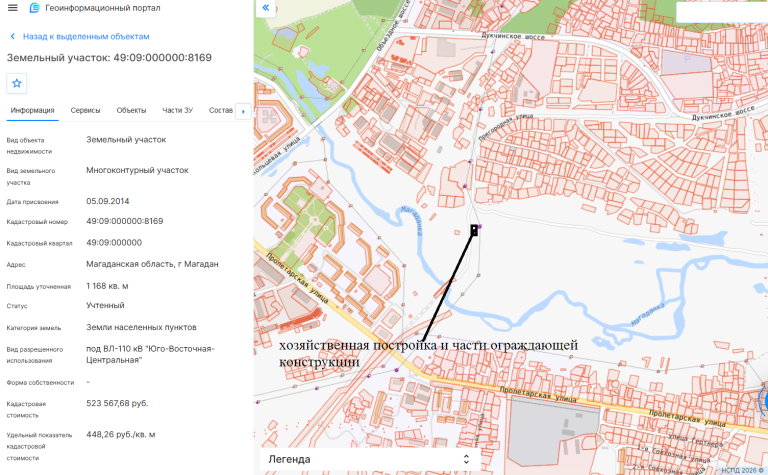Select address 'Магаданская область, г Магадан'

pyautogui.click(x=152, y=264)
